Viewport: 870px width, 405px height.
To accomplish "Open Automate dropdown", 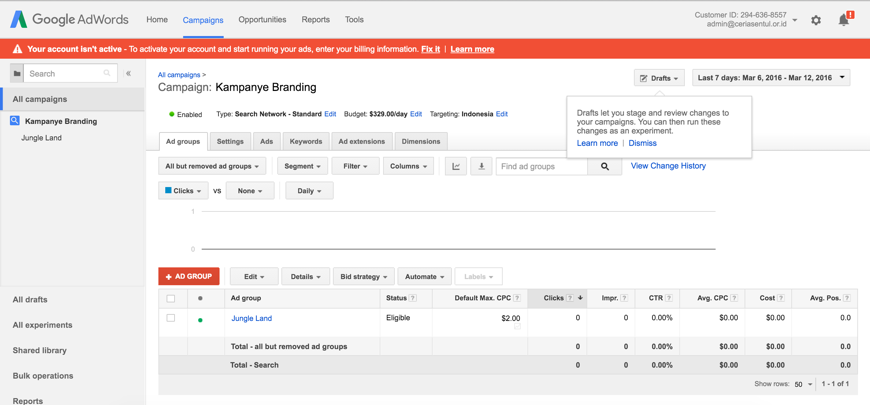I will (x=424, y=276).
